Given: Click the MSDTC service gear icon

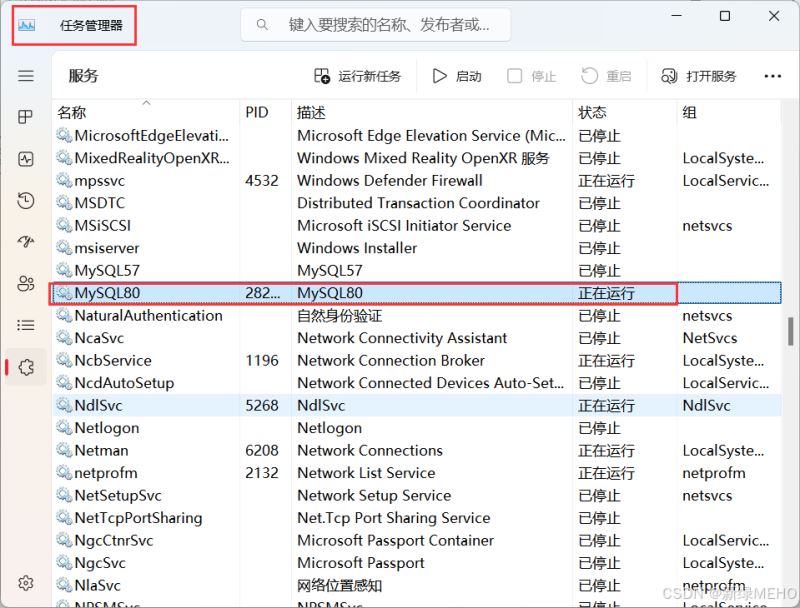Looking at the screenshot, I should coord(64,202).
